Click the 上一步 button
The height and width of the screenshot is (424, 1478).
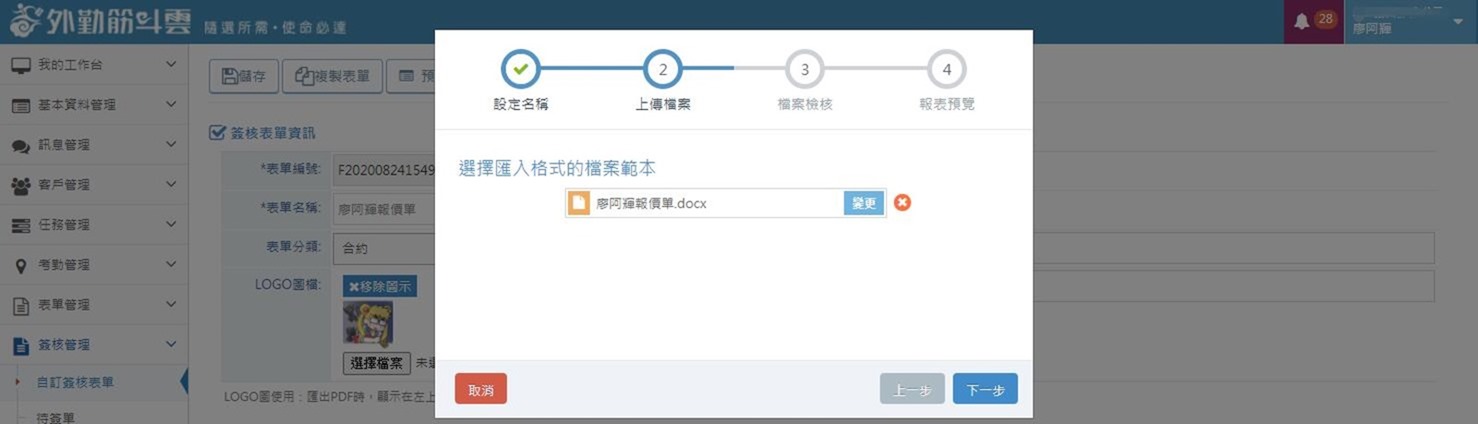coord(911,389)
